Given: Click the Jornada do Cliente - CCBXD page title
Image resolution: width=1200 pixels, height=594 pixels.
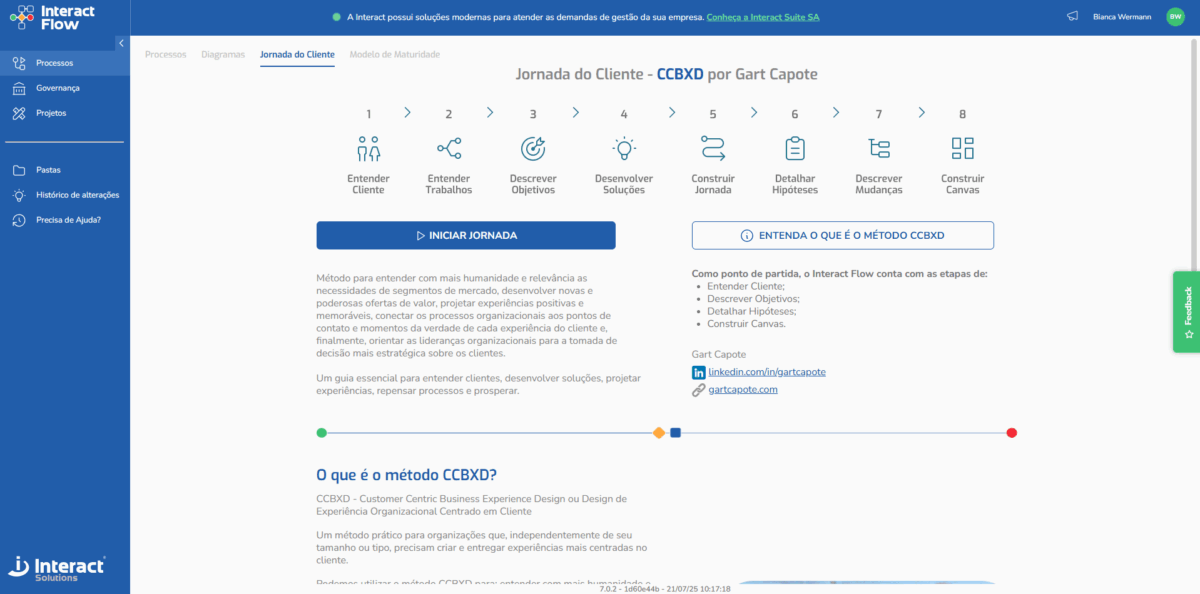Looking at the screenshot, I should click(x=666, y=74).
